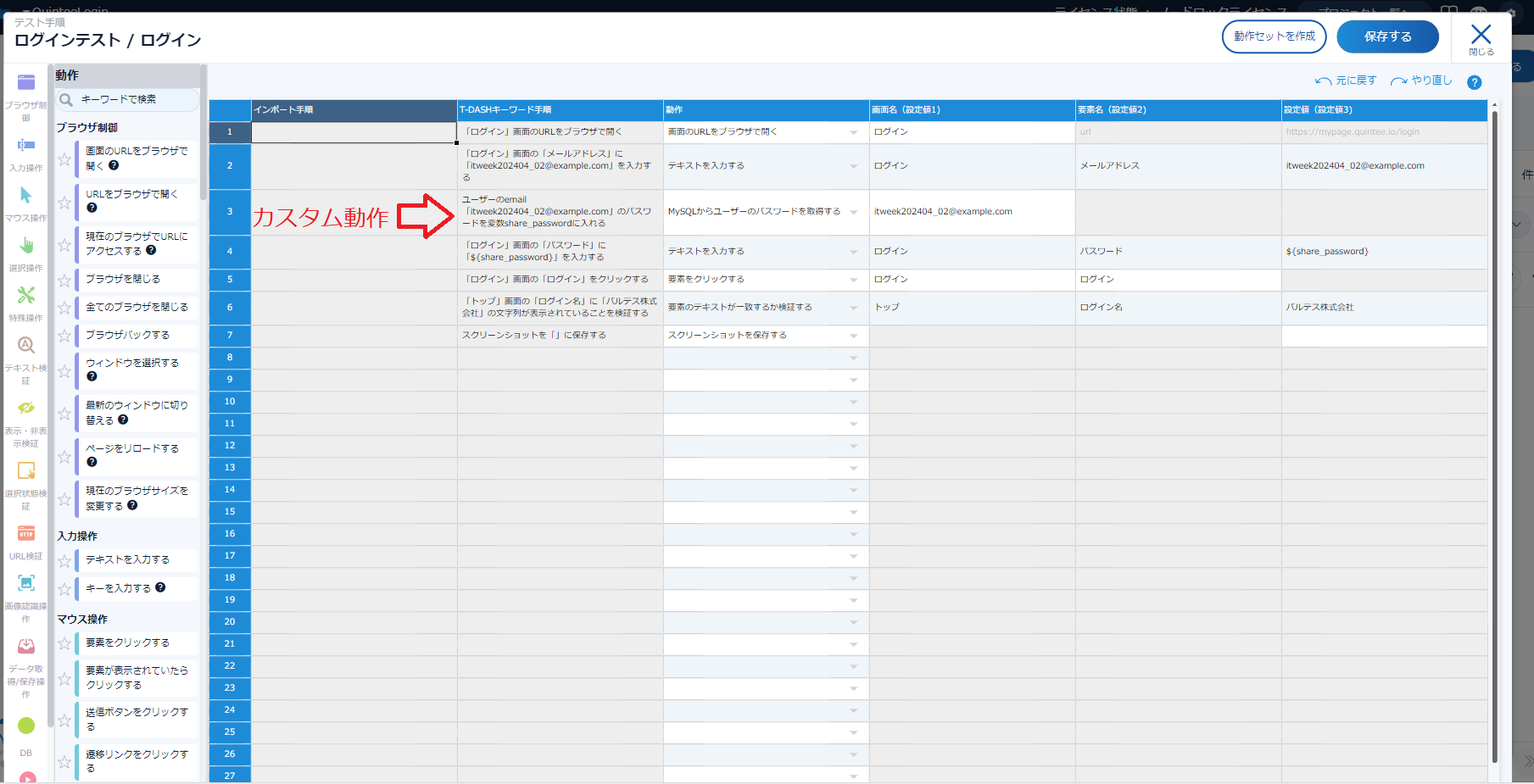Image resolution: width=1534 pixels, height=784 pixels.
Task: Open empty 動作 dropdown in row 8
Action: [x=854, y=358]
